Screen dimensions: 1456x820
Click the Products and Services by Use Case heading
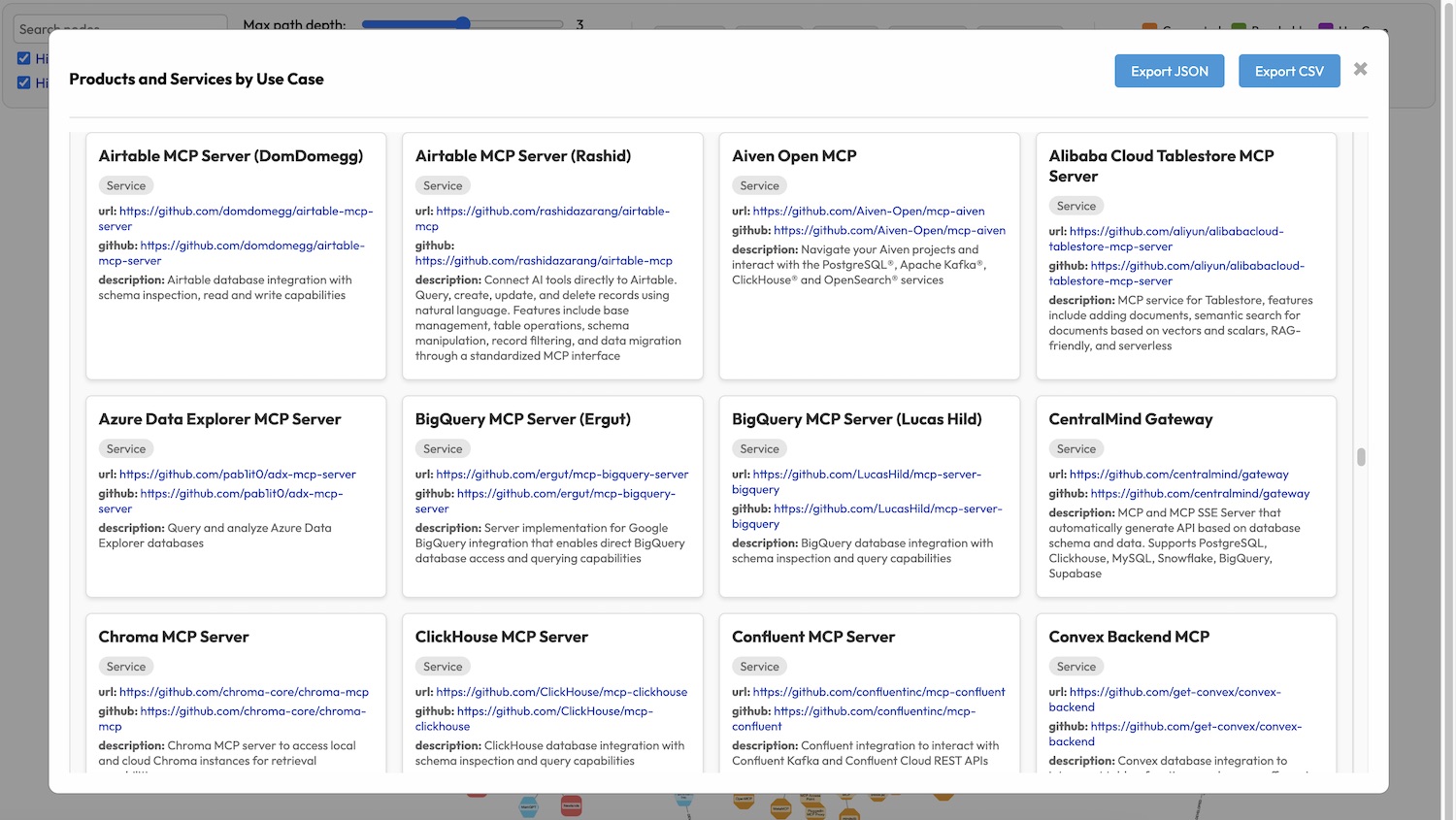click(x=196, y=79)
